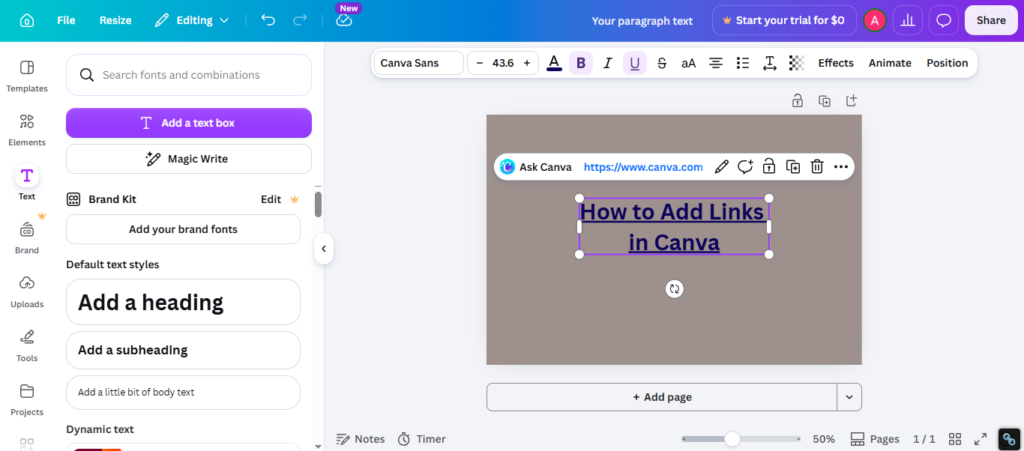The height and width of the screenshot is (451, 1024).
Task: Click Add your brand fonts
Action: coord(183,229)
